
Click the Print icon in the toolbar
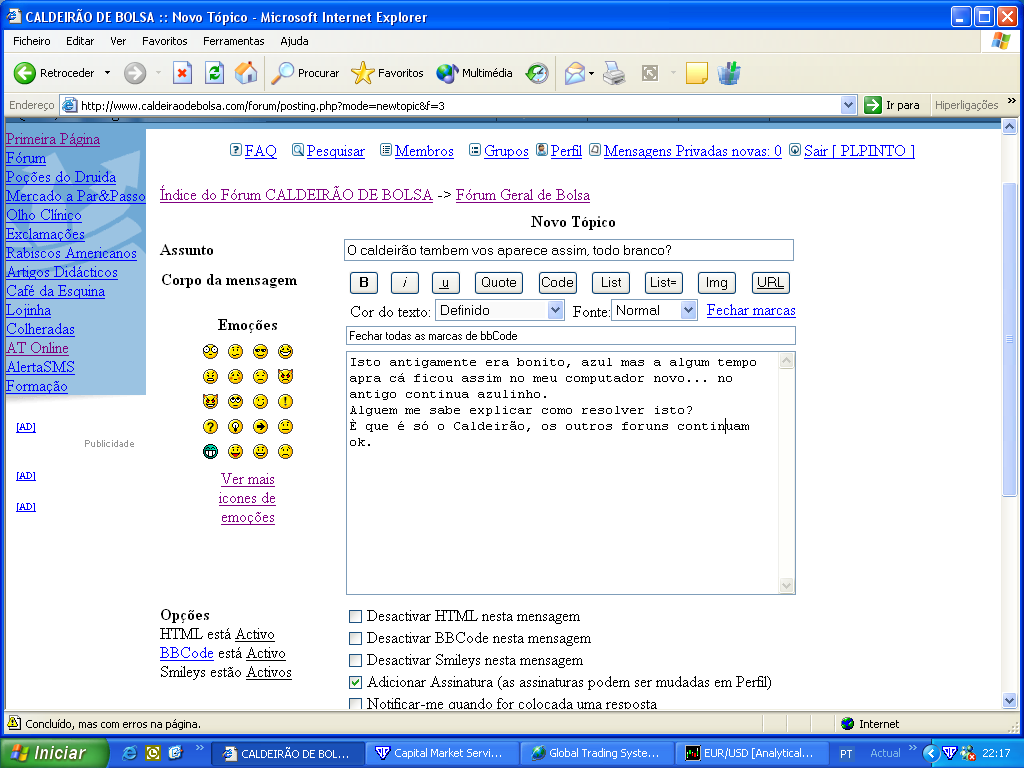pos(614,73)
